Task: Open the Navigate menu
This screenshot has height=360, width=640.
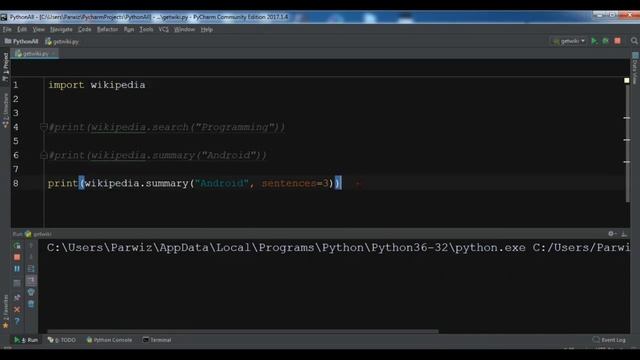Action: 61,29
